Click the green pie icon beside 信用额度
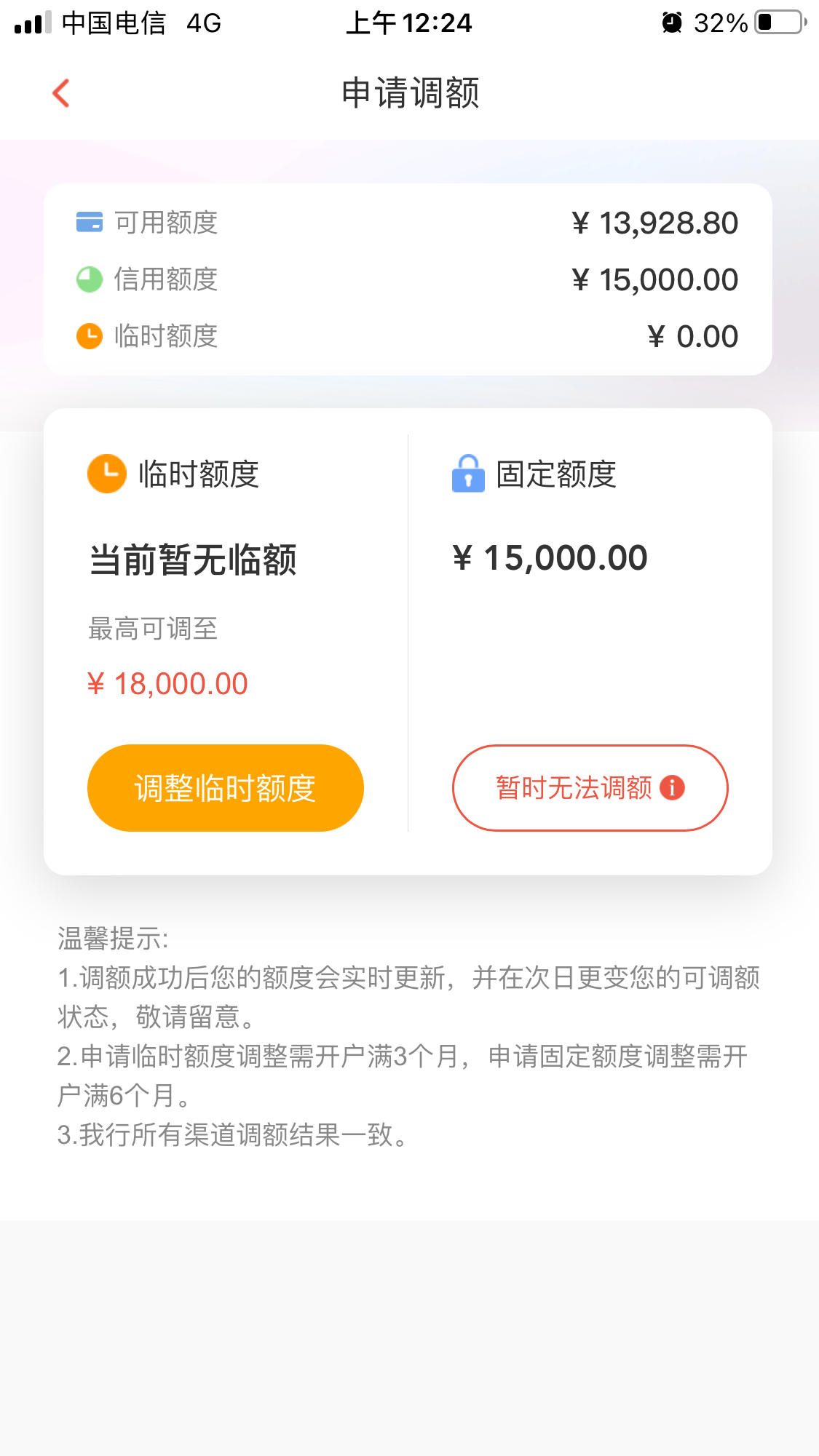Image resolution: width=819 pixels, height=1456 pixels. pyautogui.click(x=90, y=279)
